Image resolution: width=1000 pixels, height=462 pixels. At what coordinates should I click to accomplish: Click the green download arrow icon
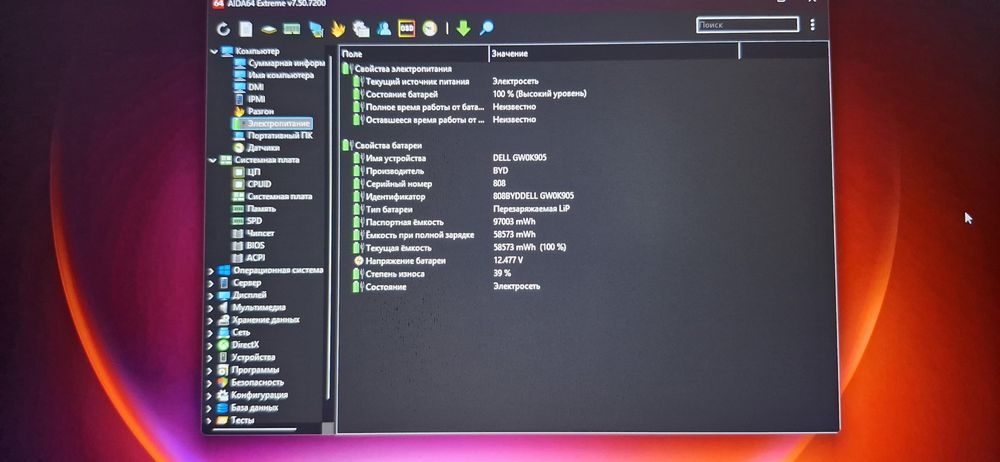click(x=464, y=28)
